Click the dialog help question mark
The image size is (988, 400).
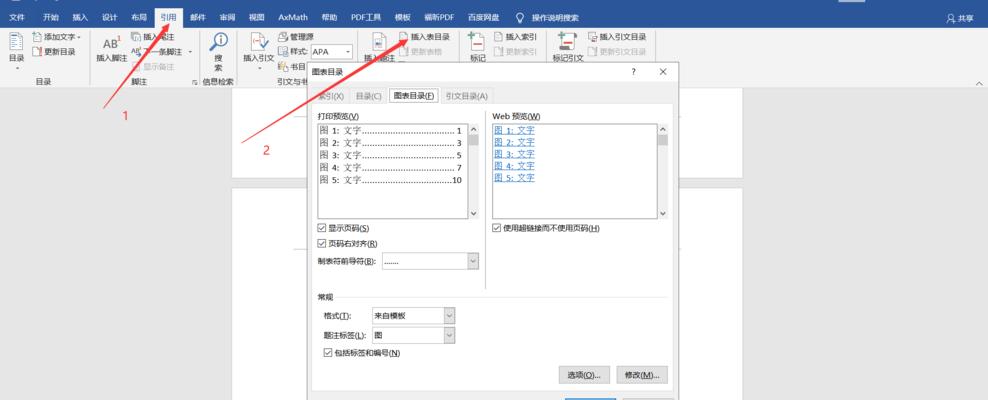click(634, 72)
